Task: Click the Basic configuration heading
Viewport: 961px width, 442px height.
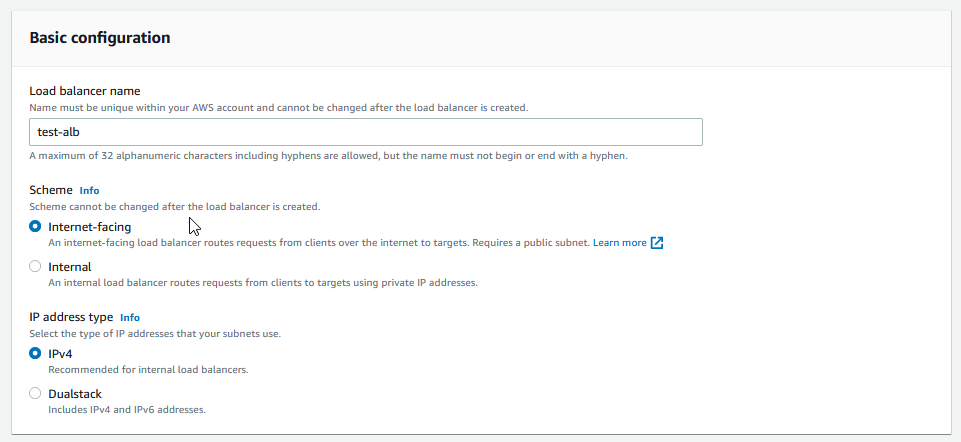Action: point(99,38)
